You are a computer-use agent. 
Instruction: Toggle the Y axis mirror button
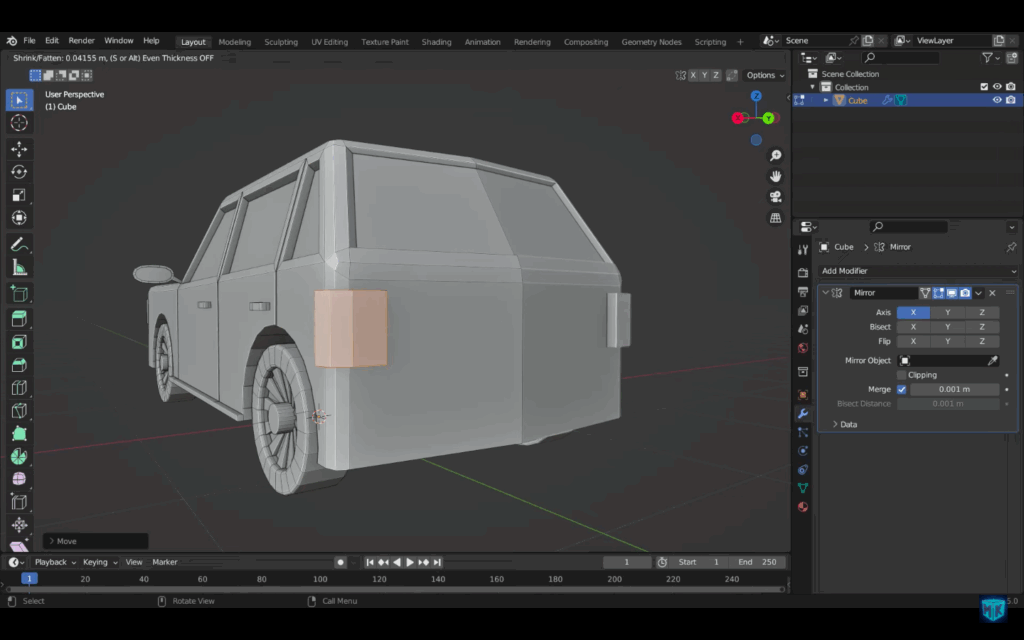coord(947,312)
